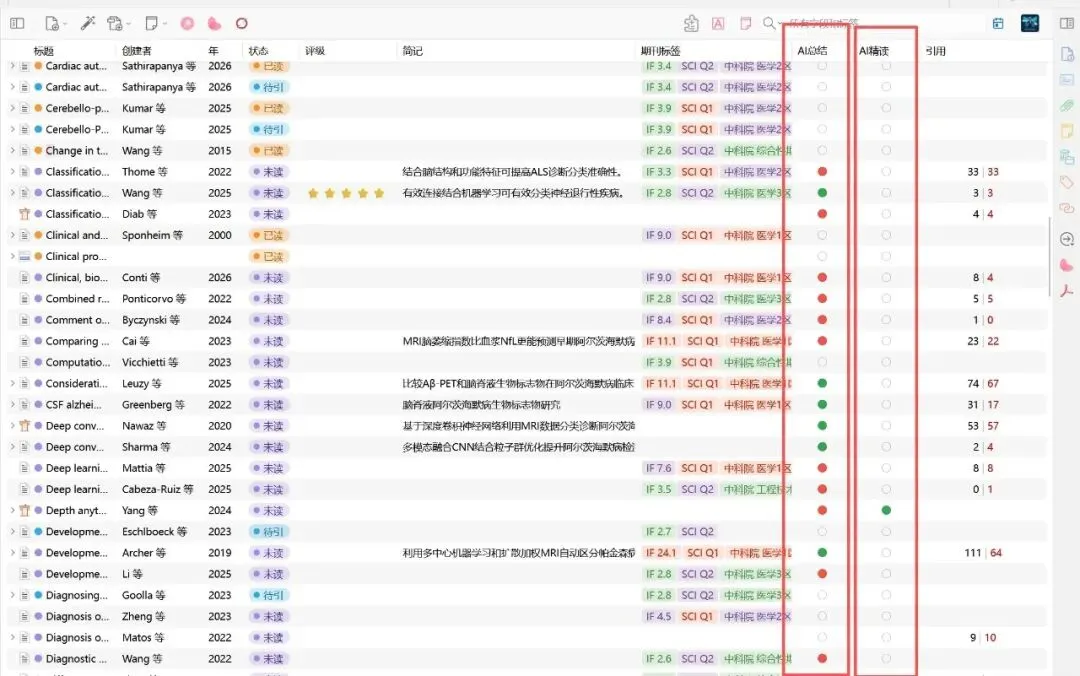Click the translate icon left of the red A
Image resolution: width=1080 pixels, height=676 pixels.
(x=691, y=23)
